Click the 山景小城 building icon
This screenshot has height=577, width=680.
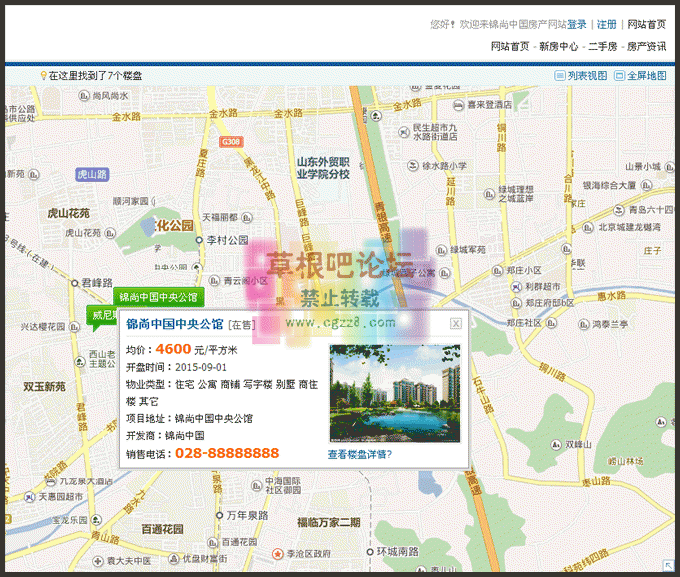(x=669, y=167)
